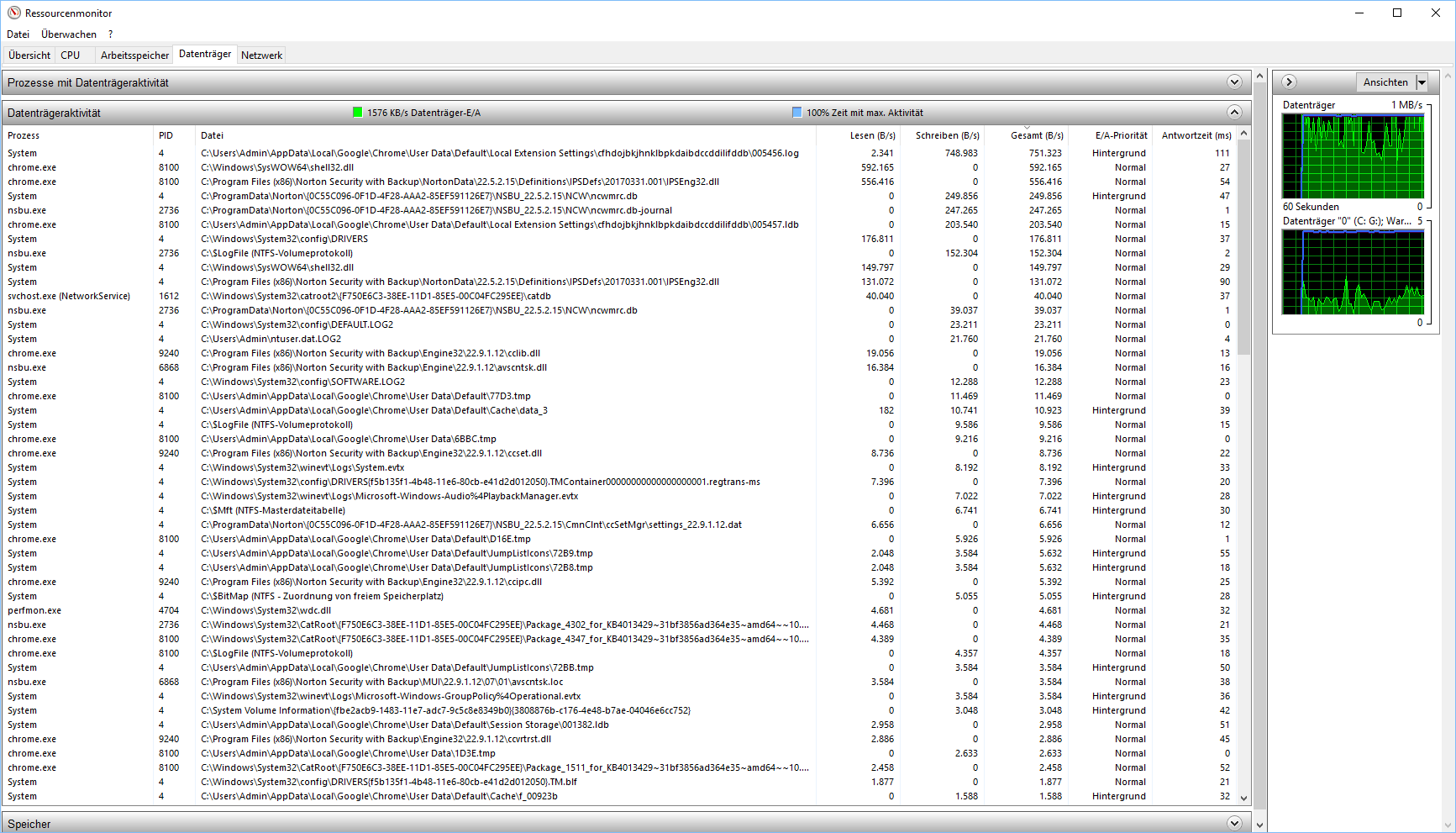Click the Ansichten button

[1385, 82]
